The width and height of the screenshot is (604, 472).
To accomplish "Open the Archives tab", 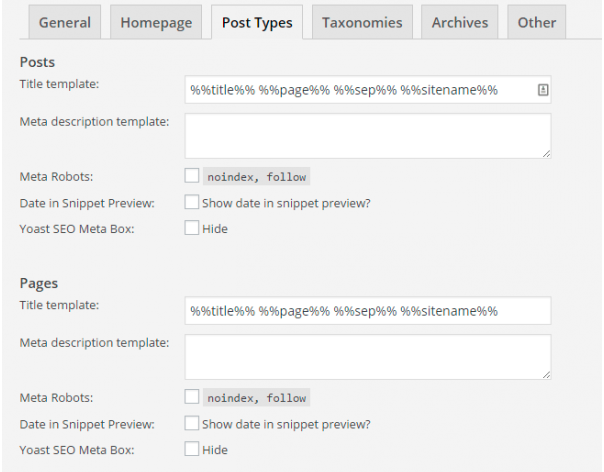I will point(460,23).
